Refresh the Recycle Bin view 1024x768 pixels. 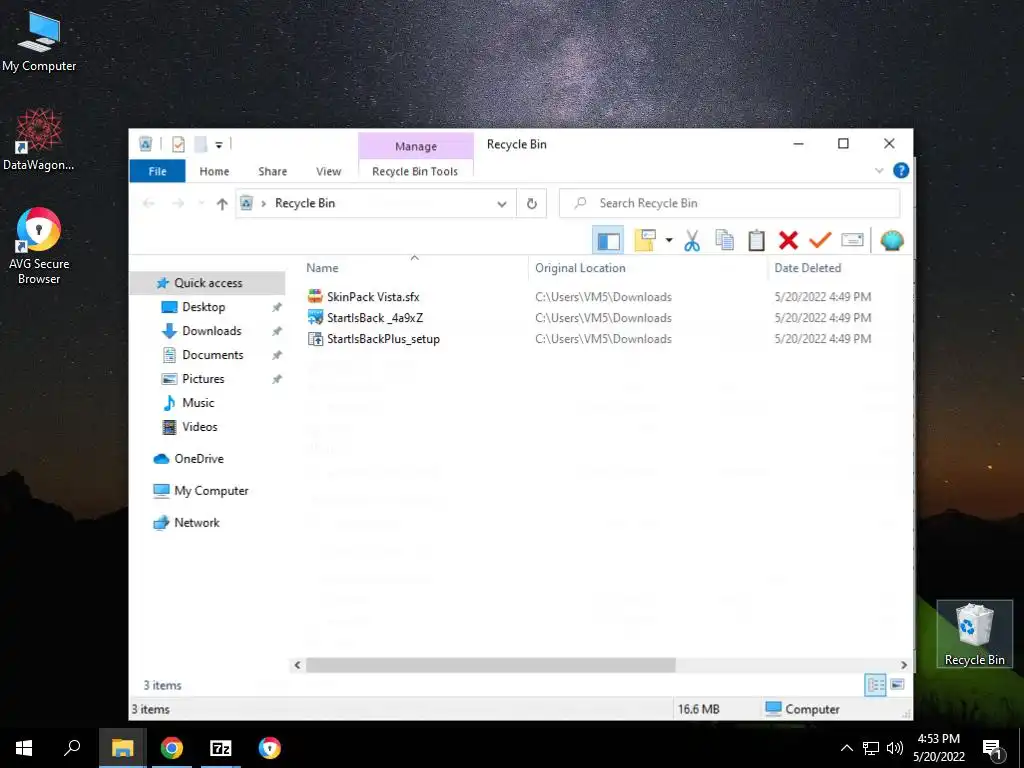pos(532,204)
